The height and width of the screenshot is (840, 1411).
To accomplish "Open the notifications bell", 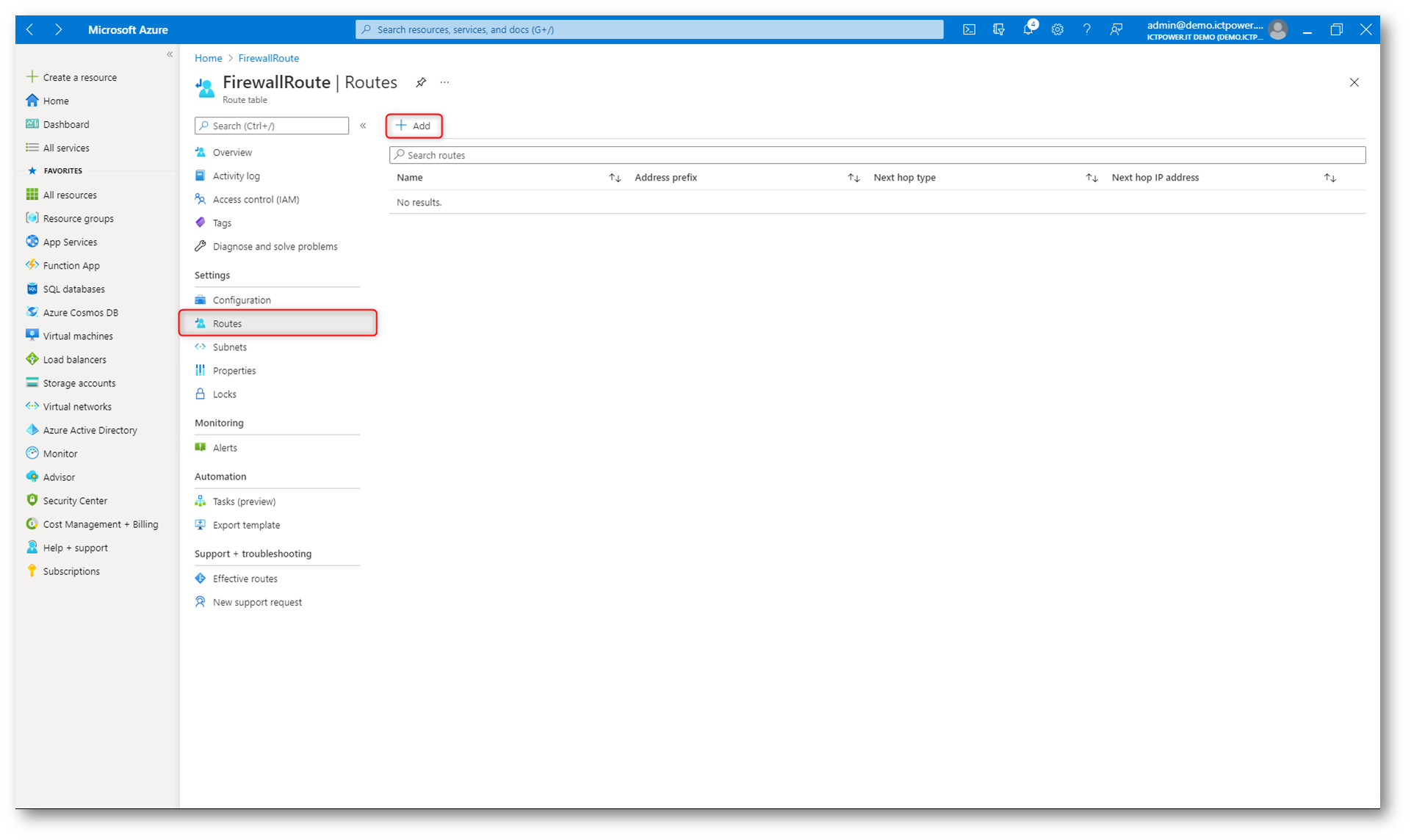I will tap(1028, 29).
